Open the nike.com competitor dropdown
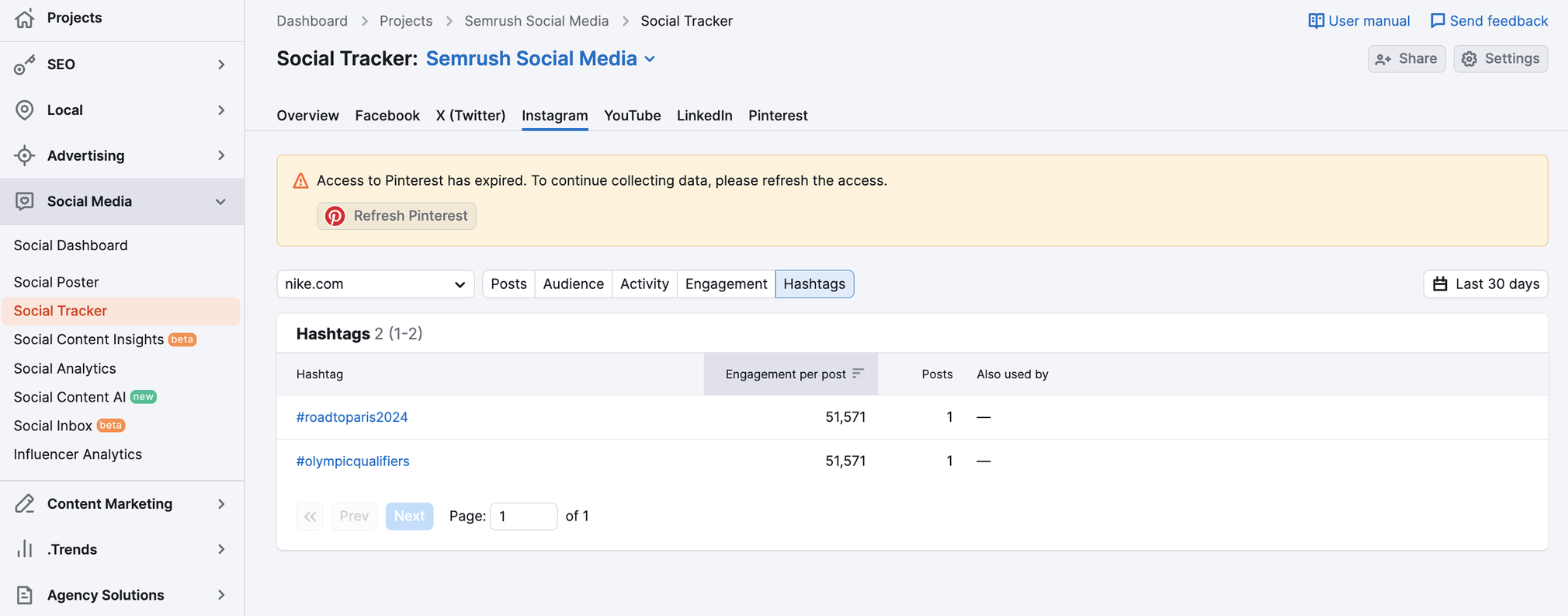Screen dimensions: 1568x616 376,284
